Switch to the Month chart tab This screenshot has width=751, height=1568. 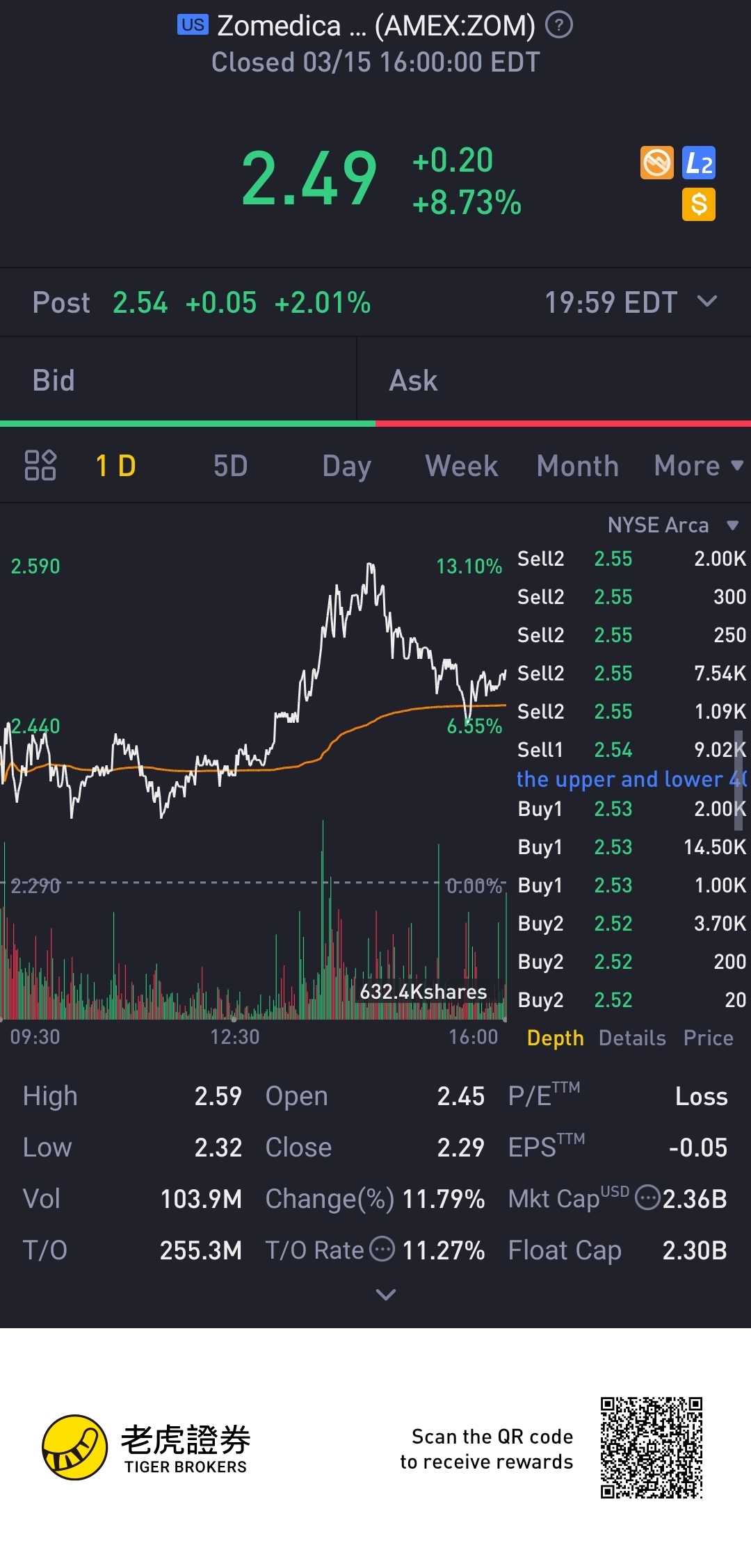578,466
